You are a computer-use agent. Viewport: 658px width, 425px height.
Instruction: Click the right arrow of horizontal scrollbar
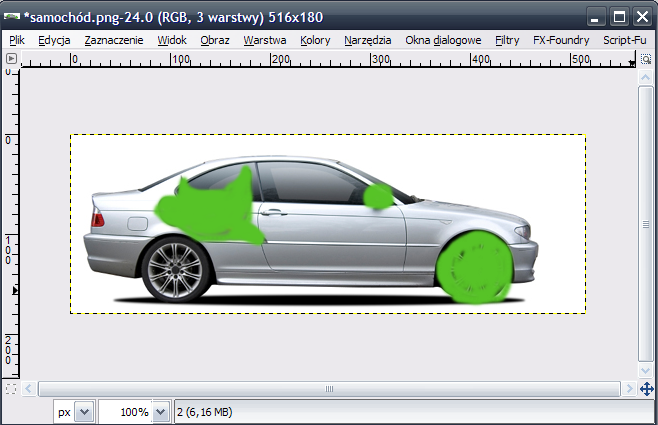(x=628, y=388)
